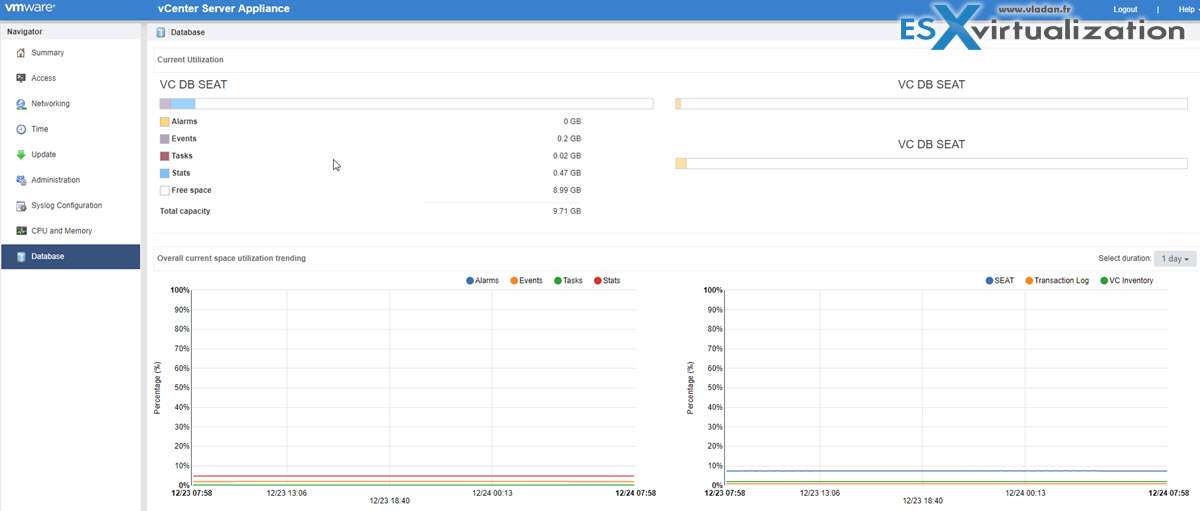The image size is (1200, 511).
Task: Select the Time navigator item
Action: [70, 129]
